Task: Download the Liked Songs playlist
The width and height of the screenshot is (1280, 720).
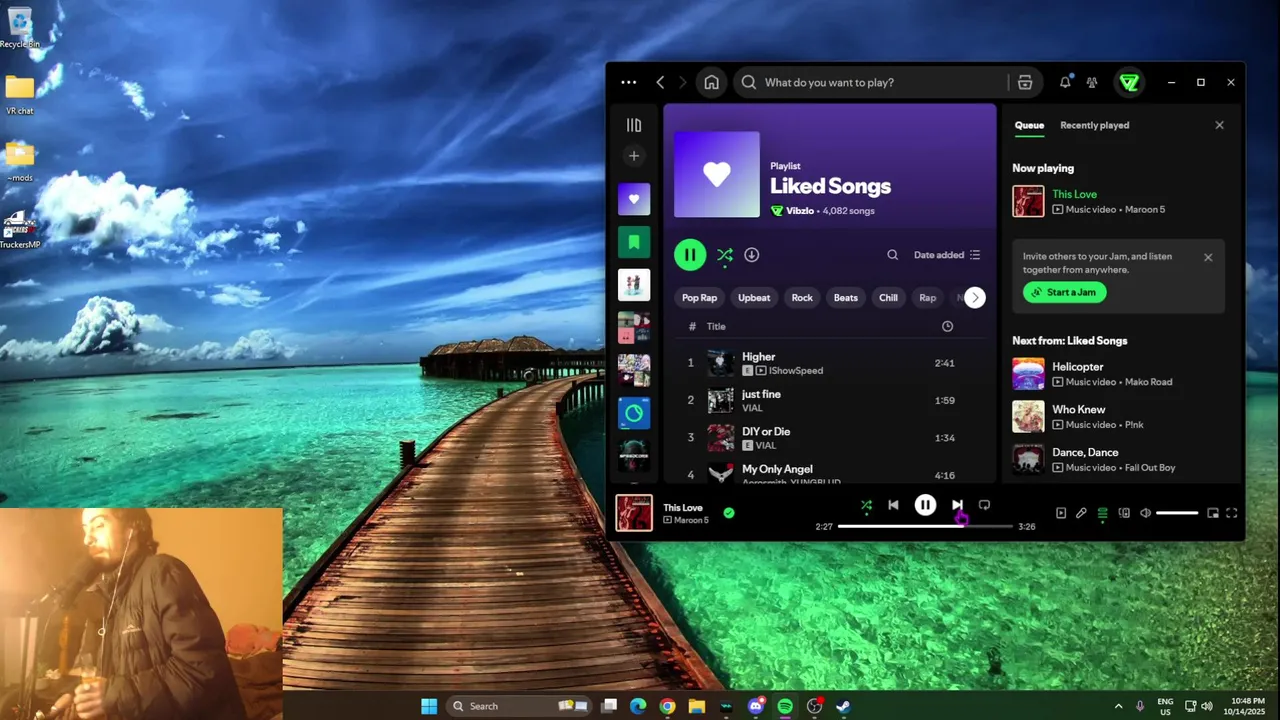Action: tap(752, 255)
